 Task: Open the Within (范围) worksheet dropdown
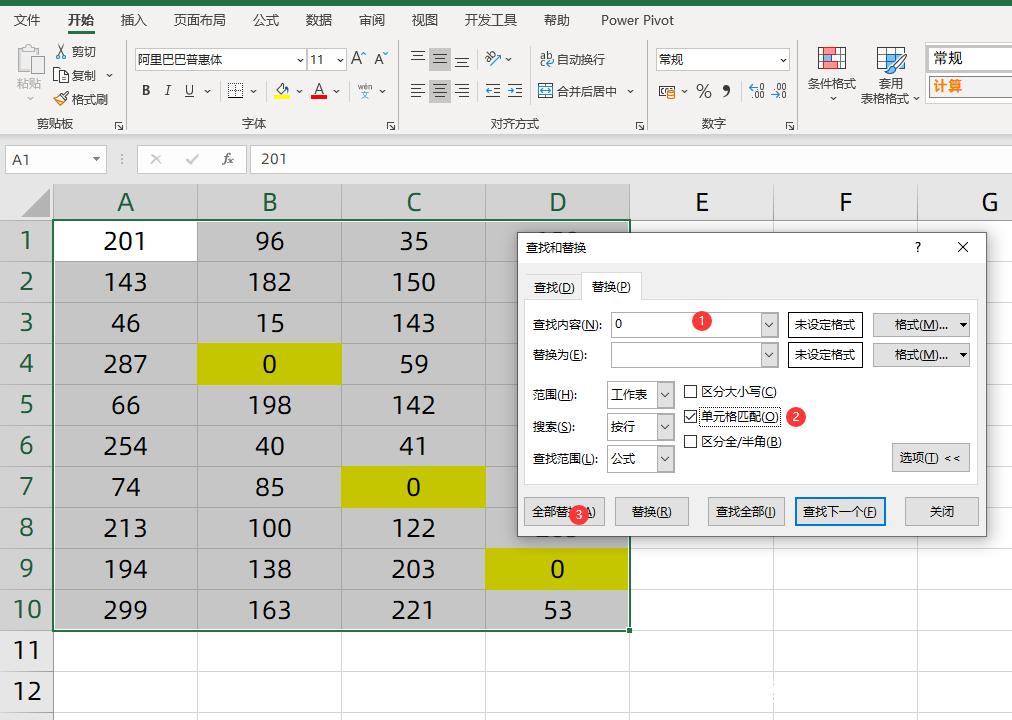665,395
